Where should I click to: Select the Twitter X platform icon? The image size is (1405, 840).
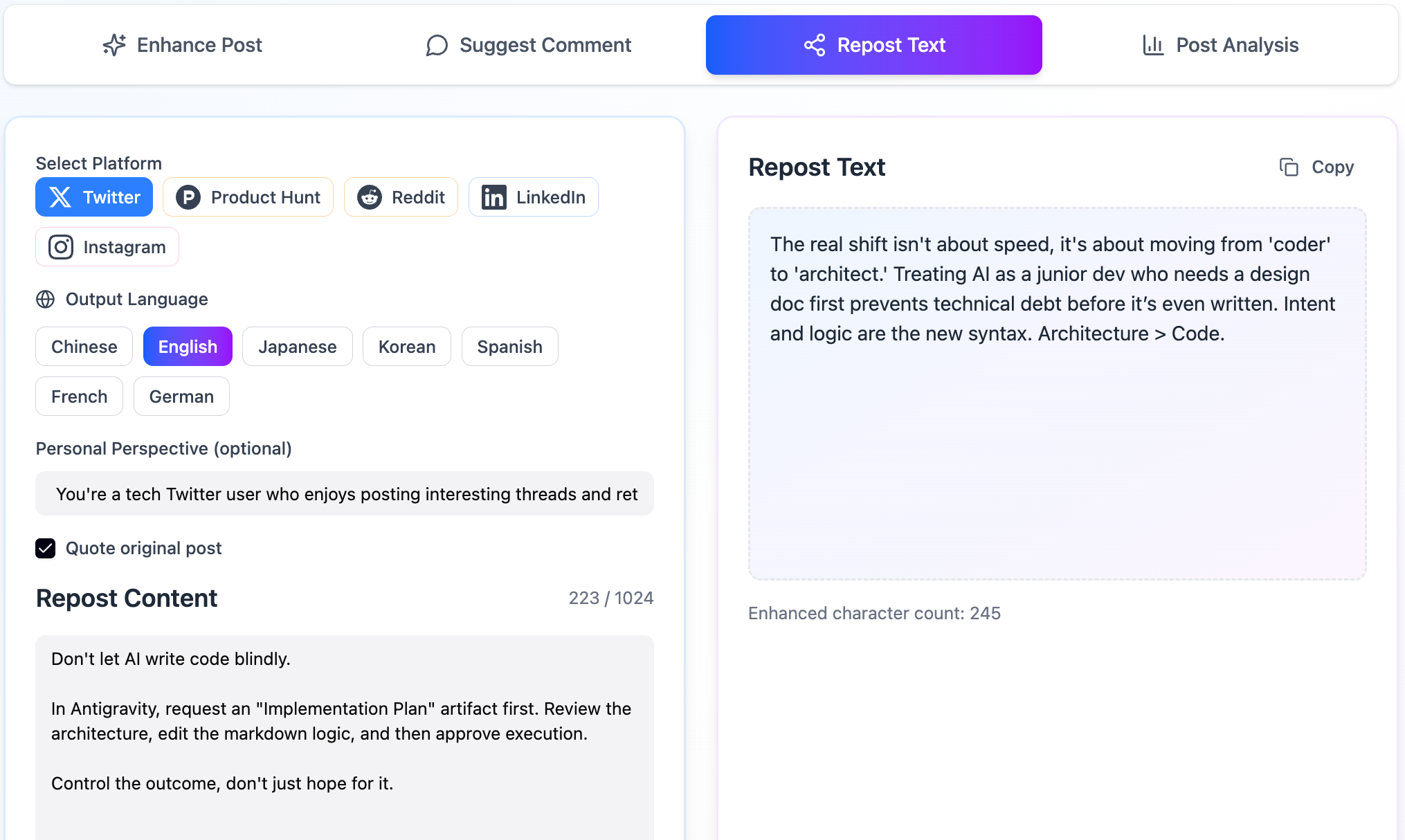tap(61, 197)
